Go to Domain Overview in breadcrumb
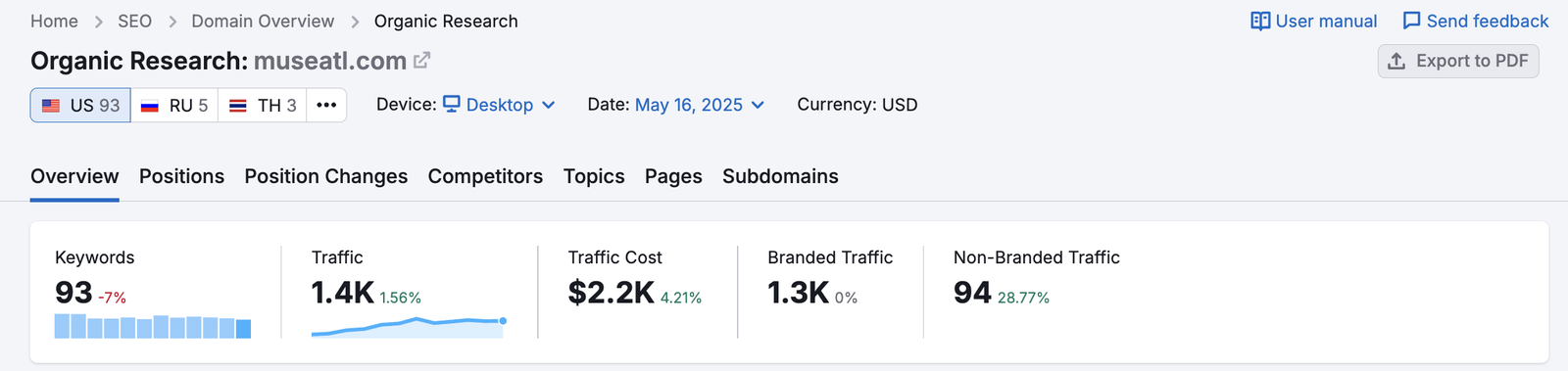This screenshot has height=371, width=1568. coord(263,22)
